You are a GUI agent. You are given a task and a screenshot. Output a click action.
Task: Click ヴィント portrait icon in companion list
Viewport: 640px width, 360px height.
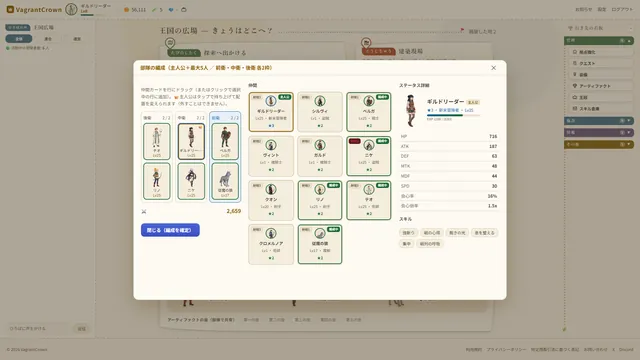(x=271, y=145)
